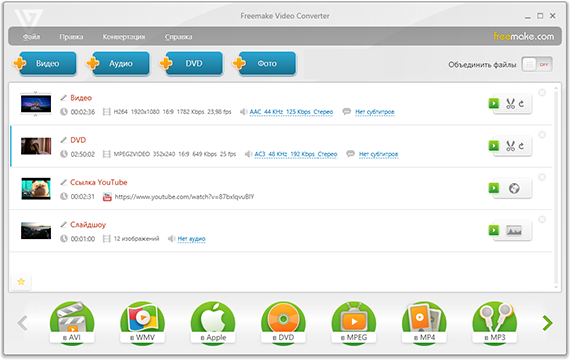Convert to MPEG format
The height and width of the screenshot is (360, 570).
(354, 323)
